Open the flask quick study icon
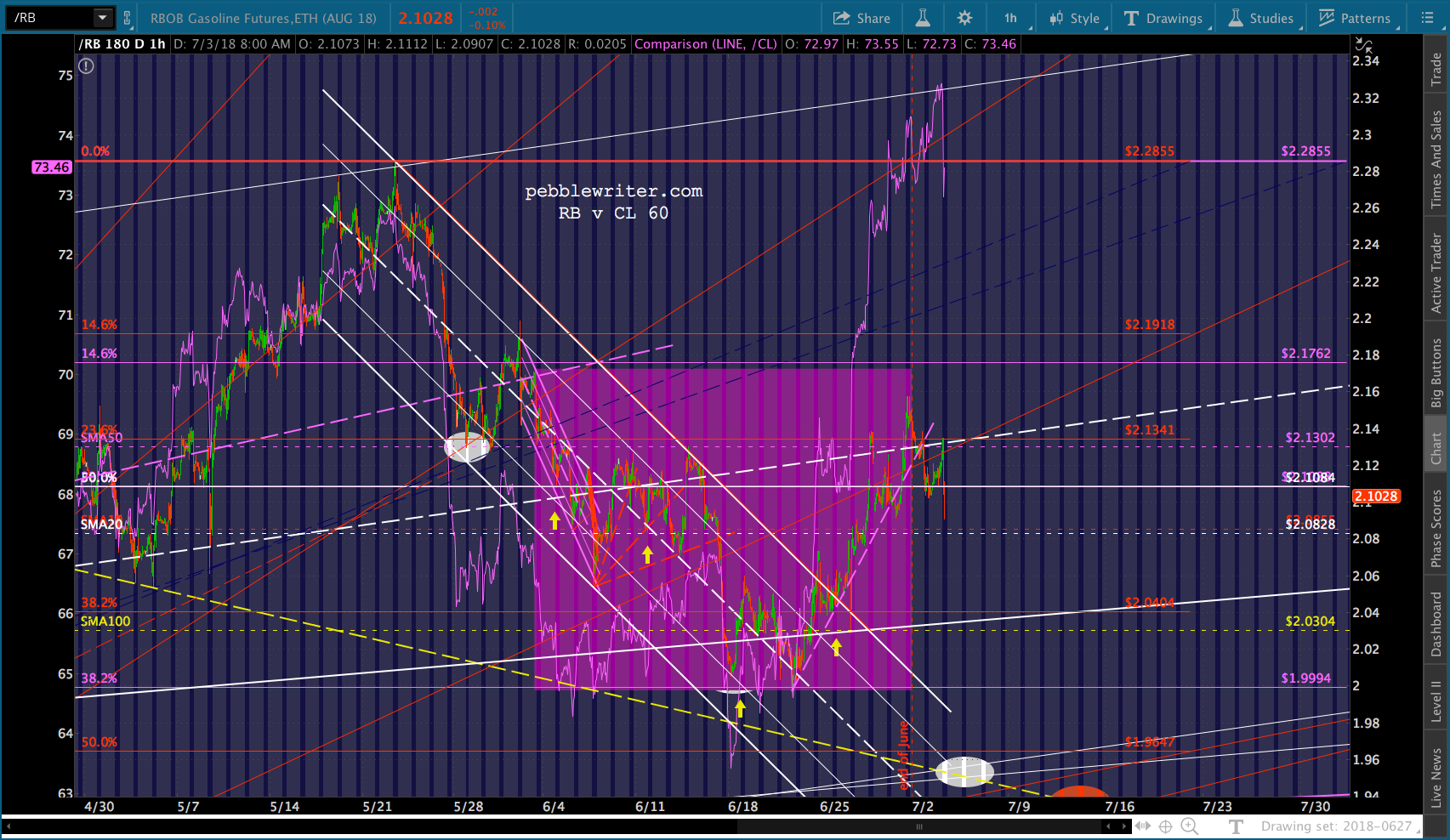 pos(923,18)
